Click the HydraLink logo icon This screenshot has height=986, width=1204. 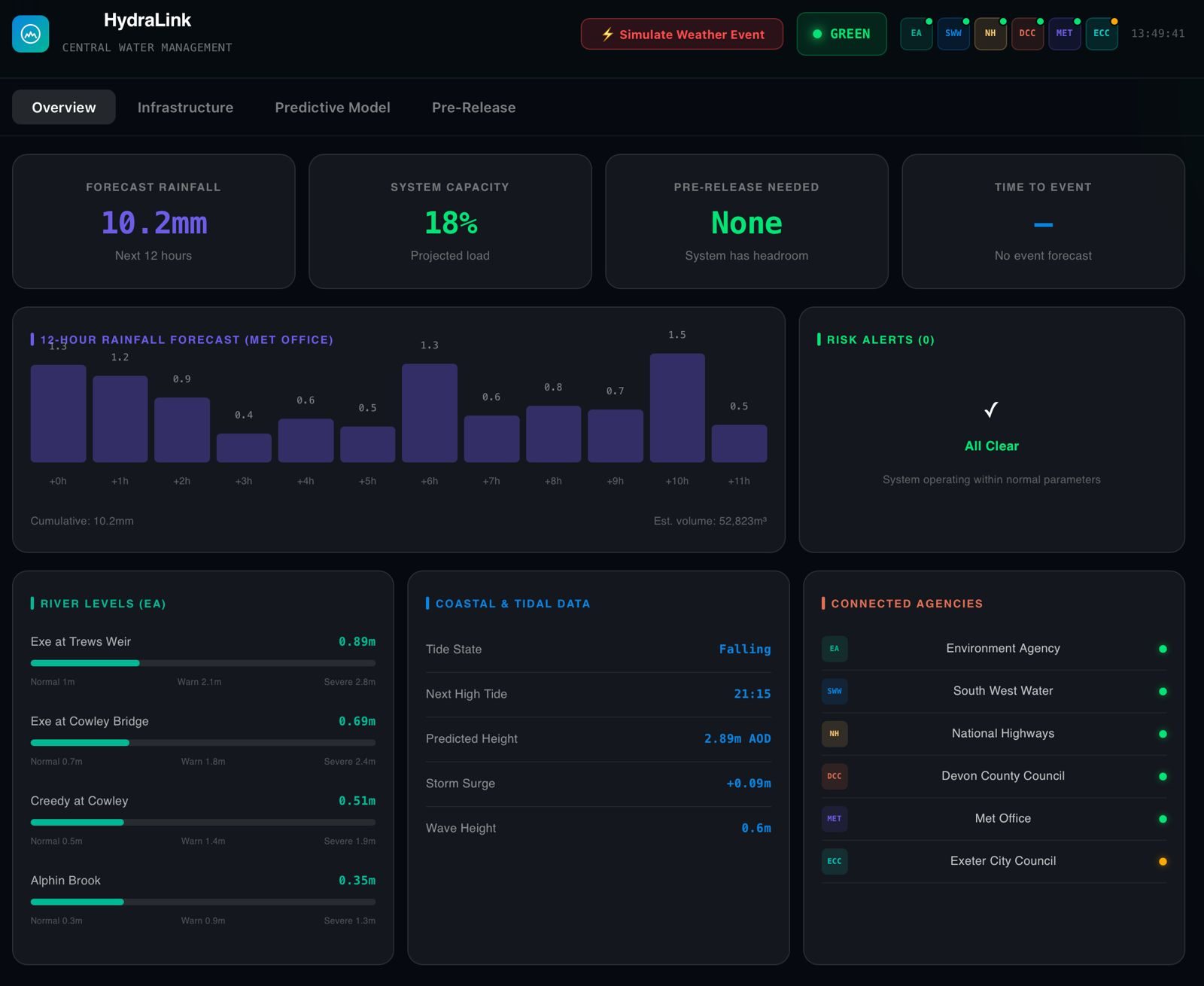31,34
